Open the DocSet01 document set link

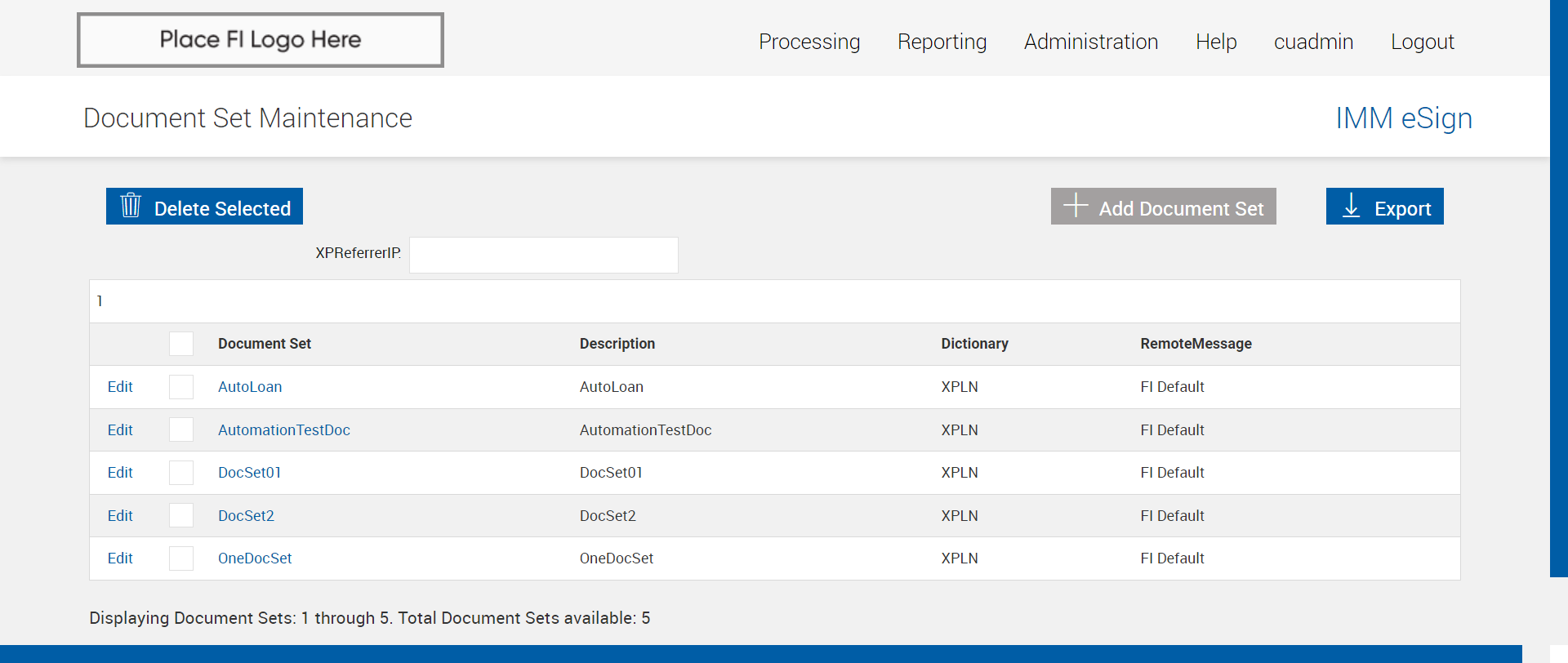coord(249,473)
